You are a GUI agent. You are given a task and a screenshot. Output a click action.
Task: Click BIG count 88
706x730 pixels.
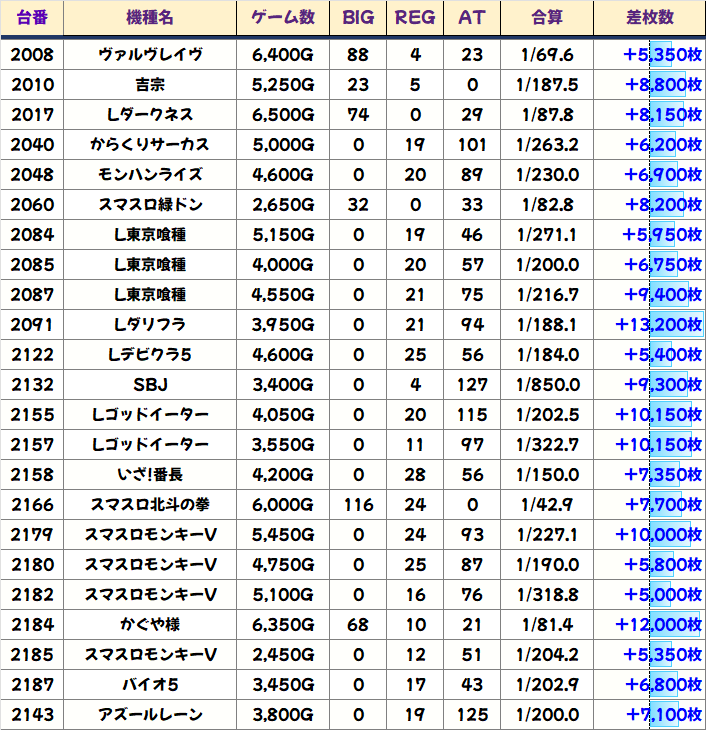(x=358, y=55)
